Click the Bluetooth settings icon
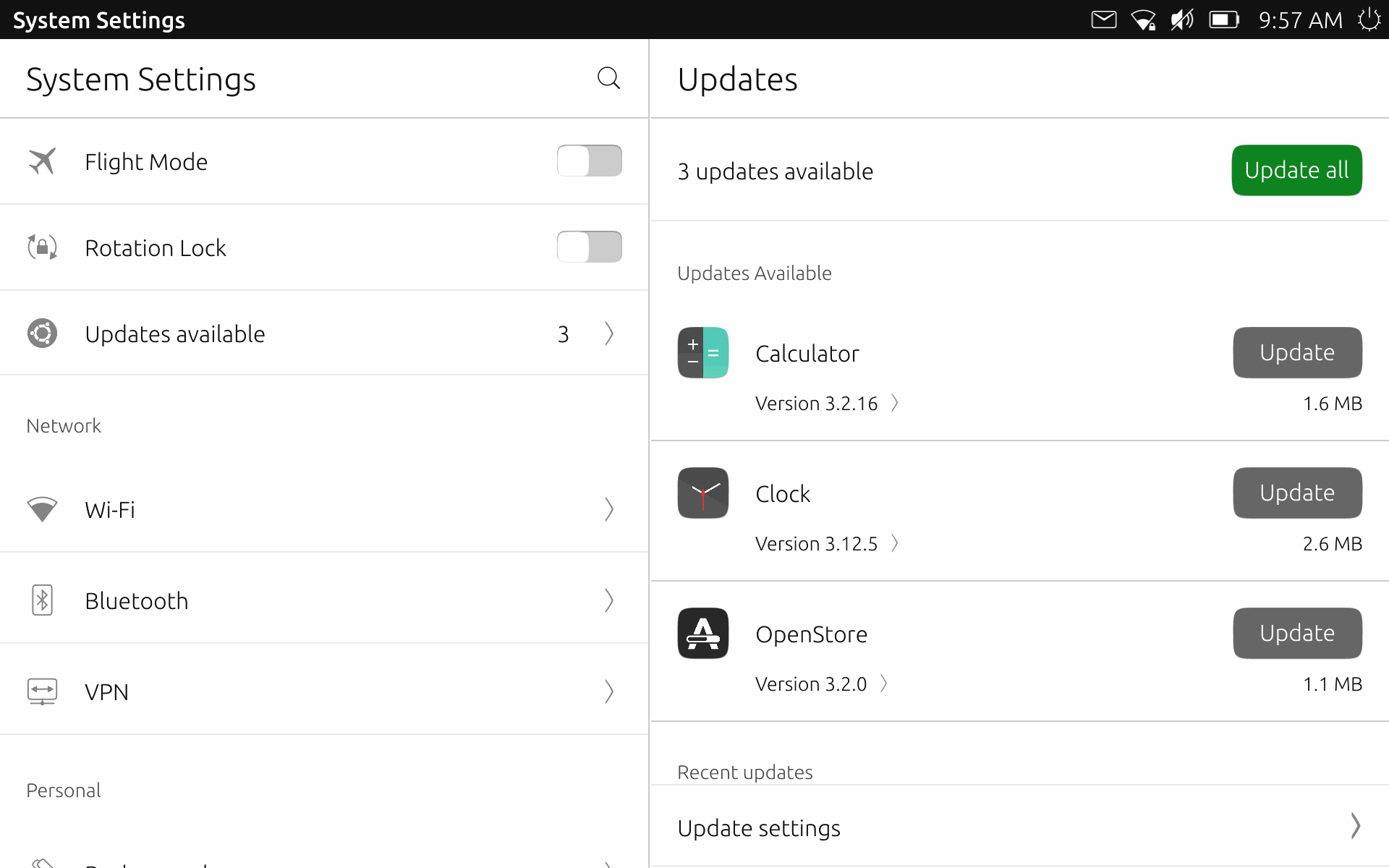This screenshot has width=1389, height=868. (x=42, y=600)
